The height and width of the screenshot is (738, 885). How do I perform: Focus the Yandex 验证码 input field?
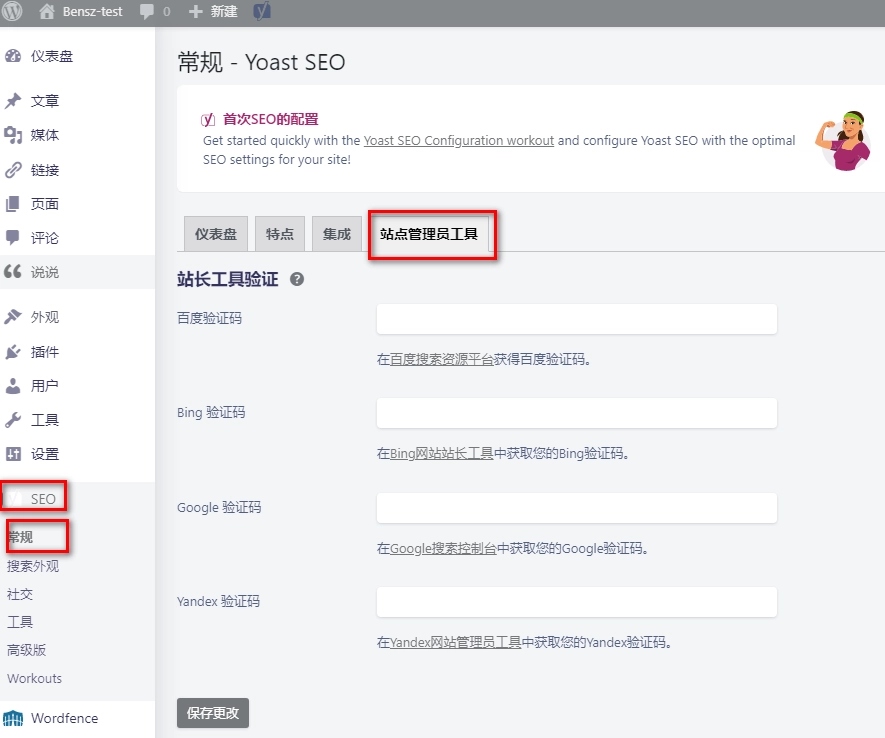[x=577, y=602]
